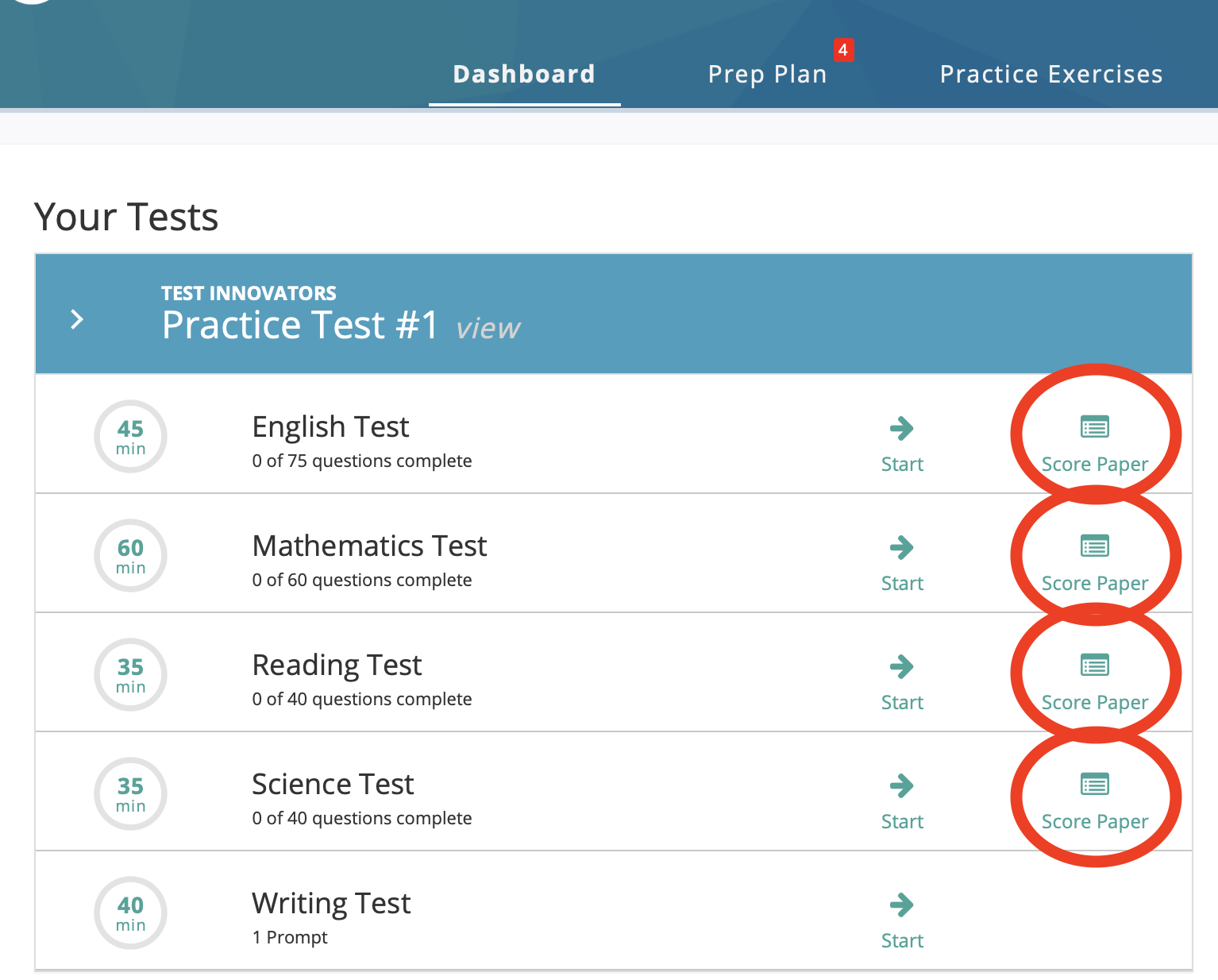Click the 45 min timer circle
The width and height of the screenshot is (1218, 980).
(130, 437)
